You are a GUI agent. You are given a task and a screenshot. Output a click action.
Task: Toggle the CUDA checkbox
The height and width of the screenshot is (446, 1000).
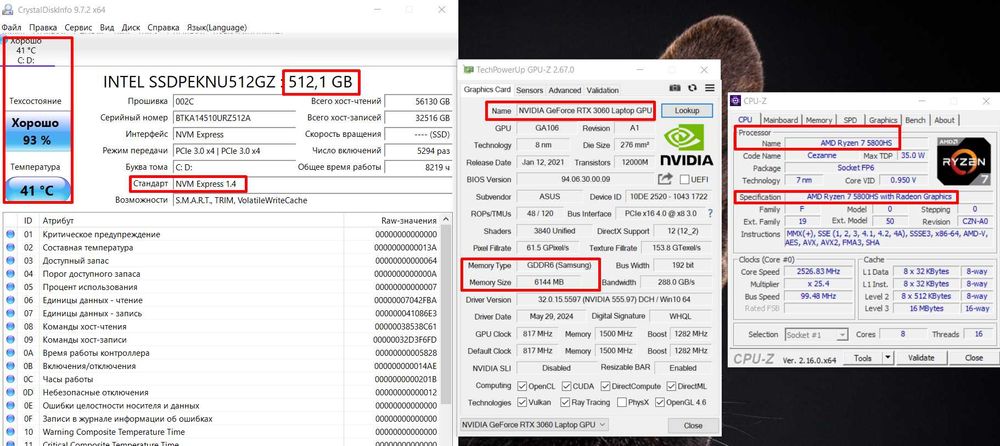(x=567, y=386)
